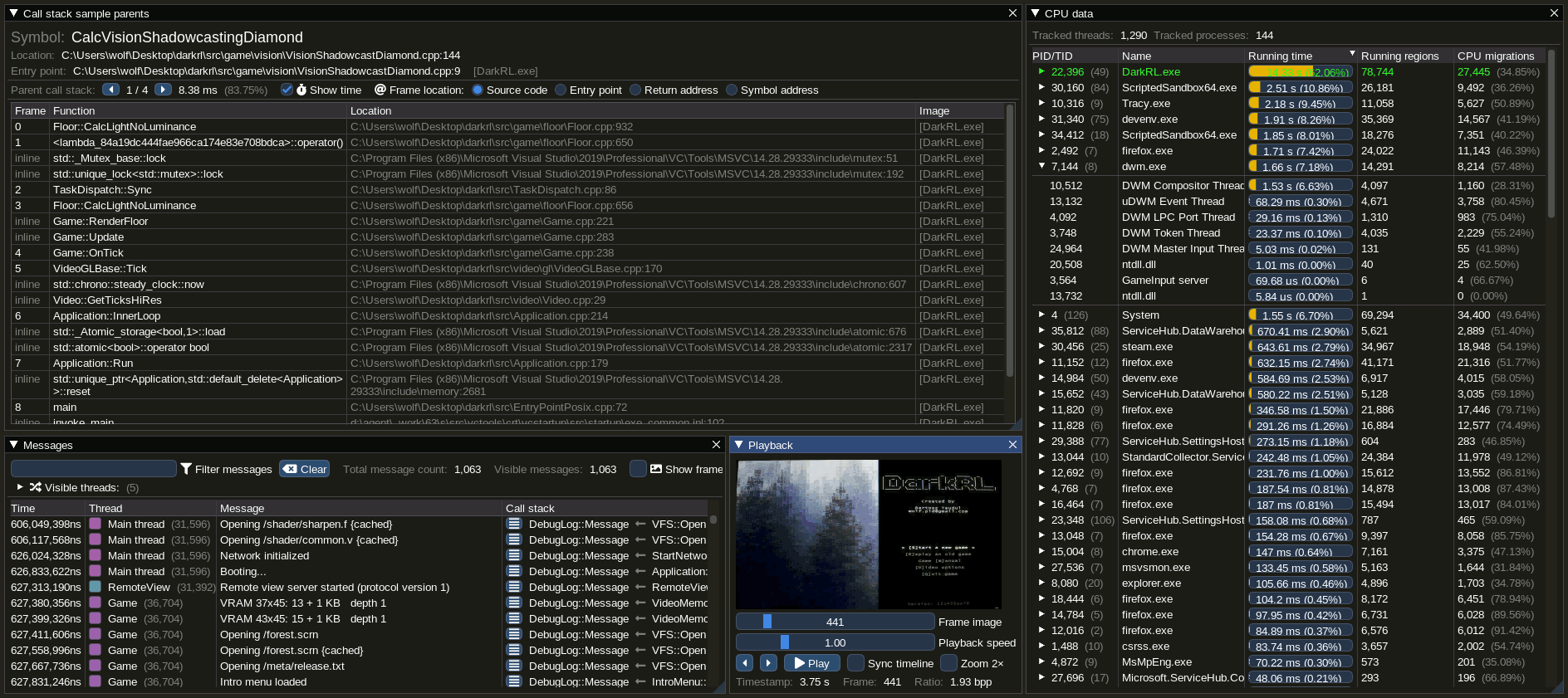Step playback forward one frame

pyautogui.click(x=769, y=663)
